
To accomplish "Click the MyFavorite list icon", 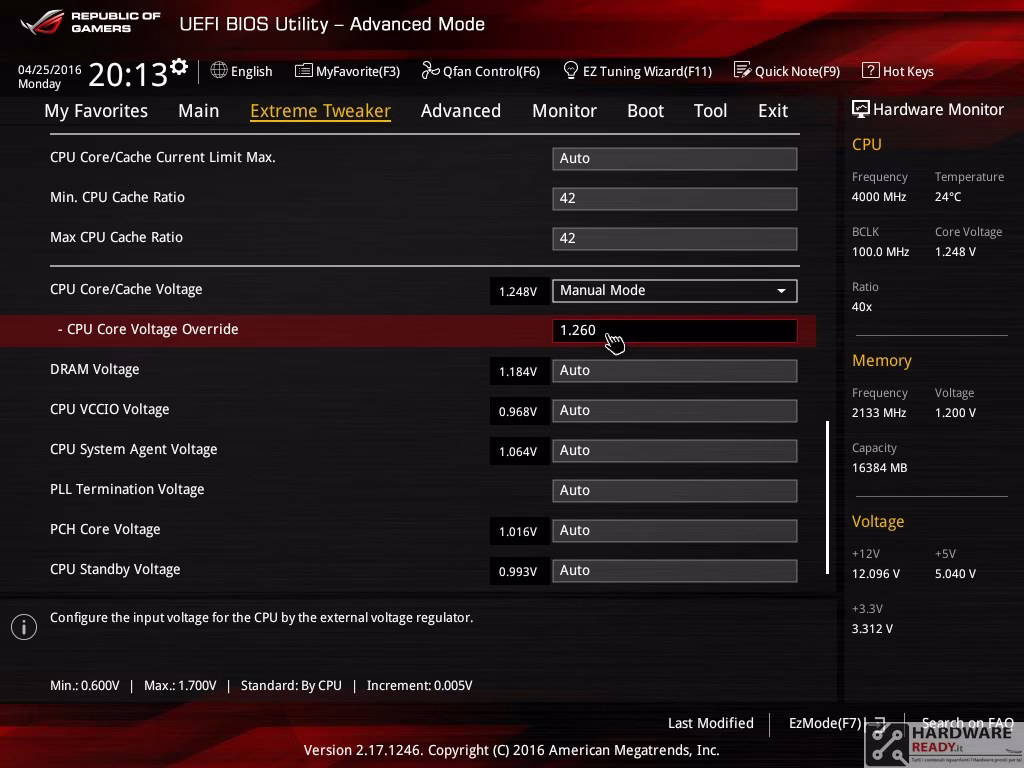I will 303,71.
